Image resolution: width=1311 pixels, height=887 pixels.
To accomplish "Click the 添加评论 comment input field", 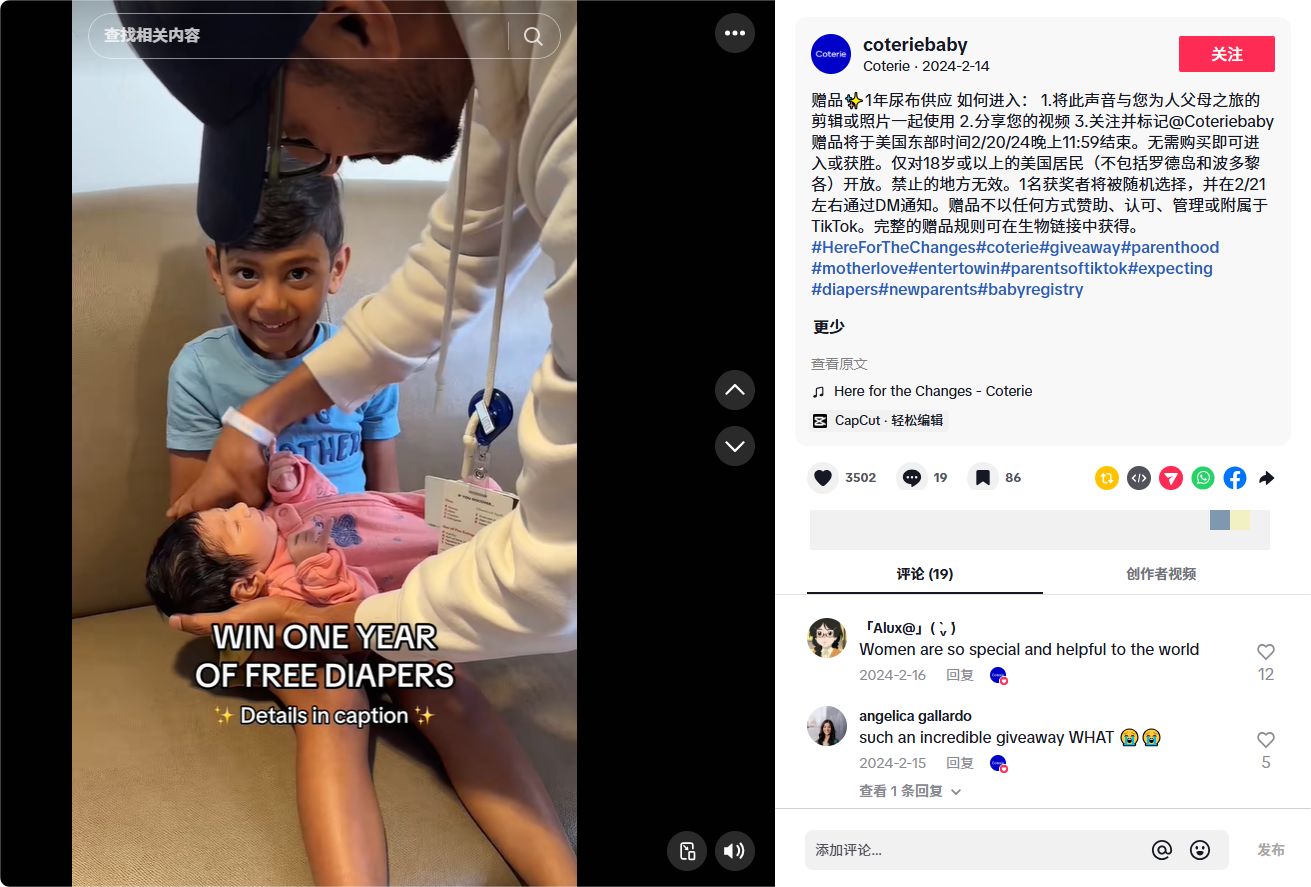I will coord(975,850).
